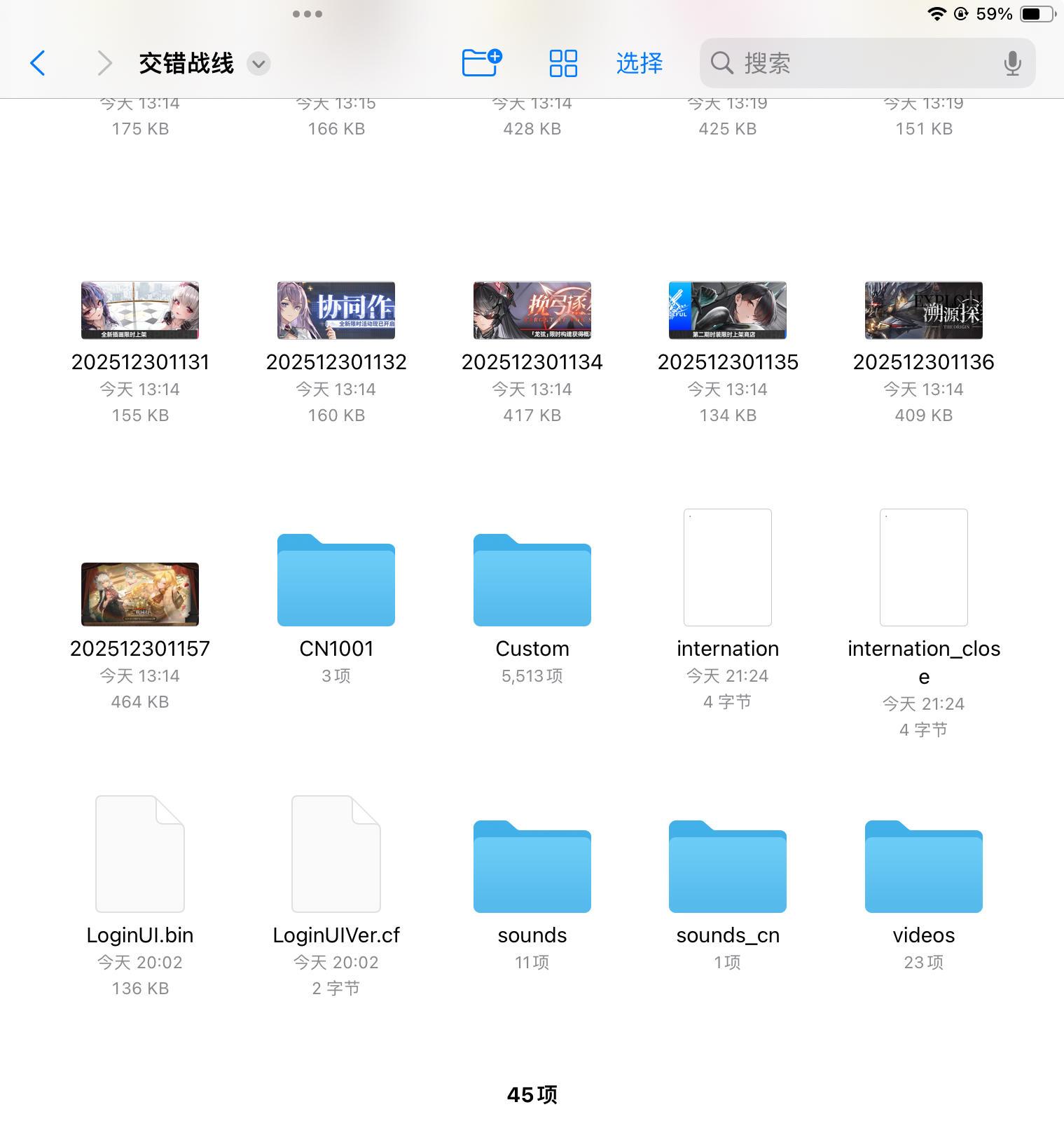Image resolution: width=1064 pixels, height=1135 pixels.
Task: Tap the 5,513 项 item count
Action: (532, 676)
